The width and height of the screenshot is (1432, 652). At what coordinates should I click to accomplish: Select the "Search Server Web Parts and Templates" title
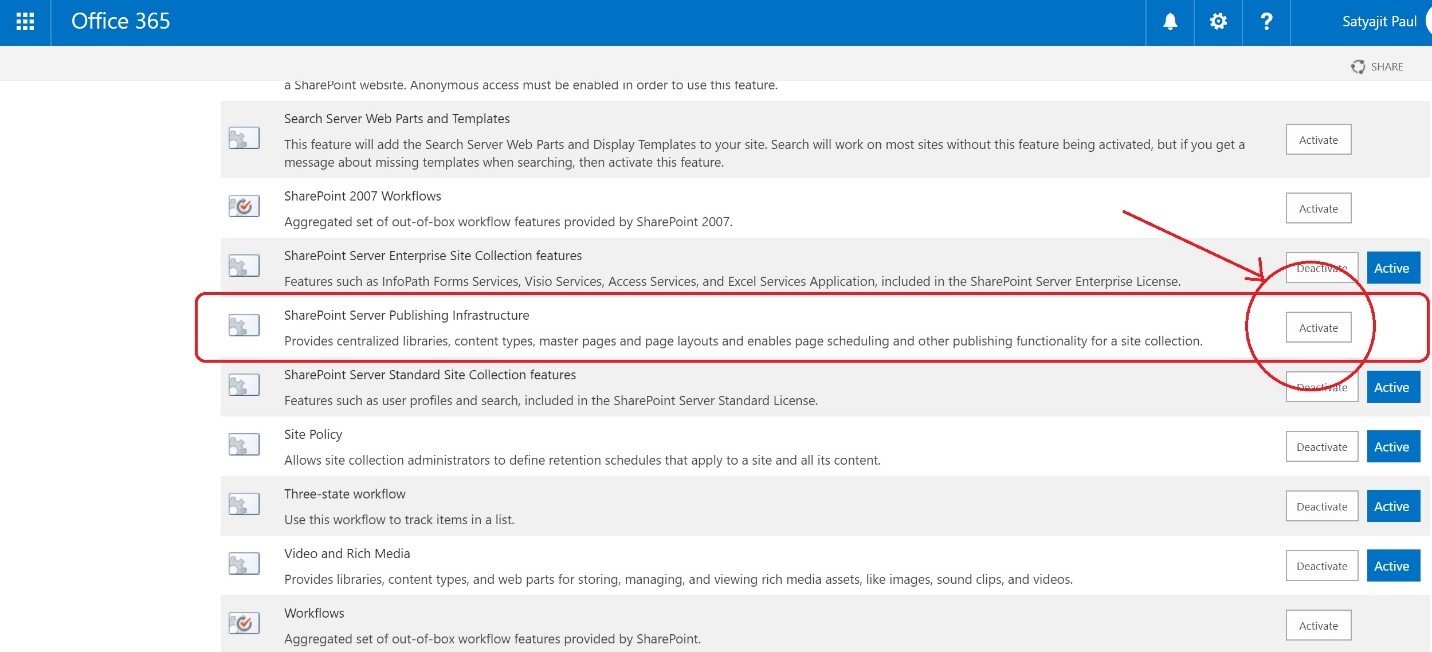click(x=397, y=118)
